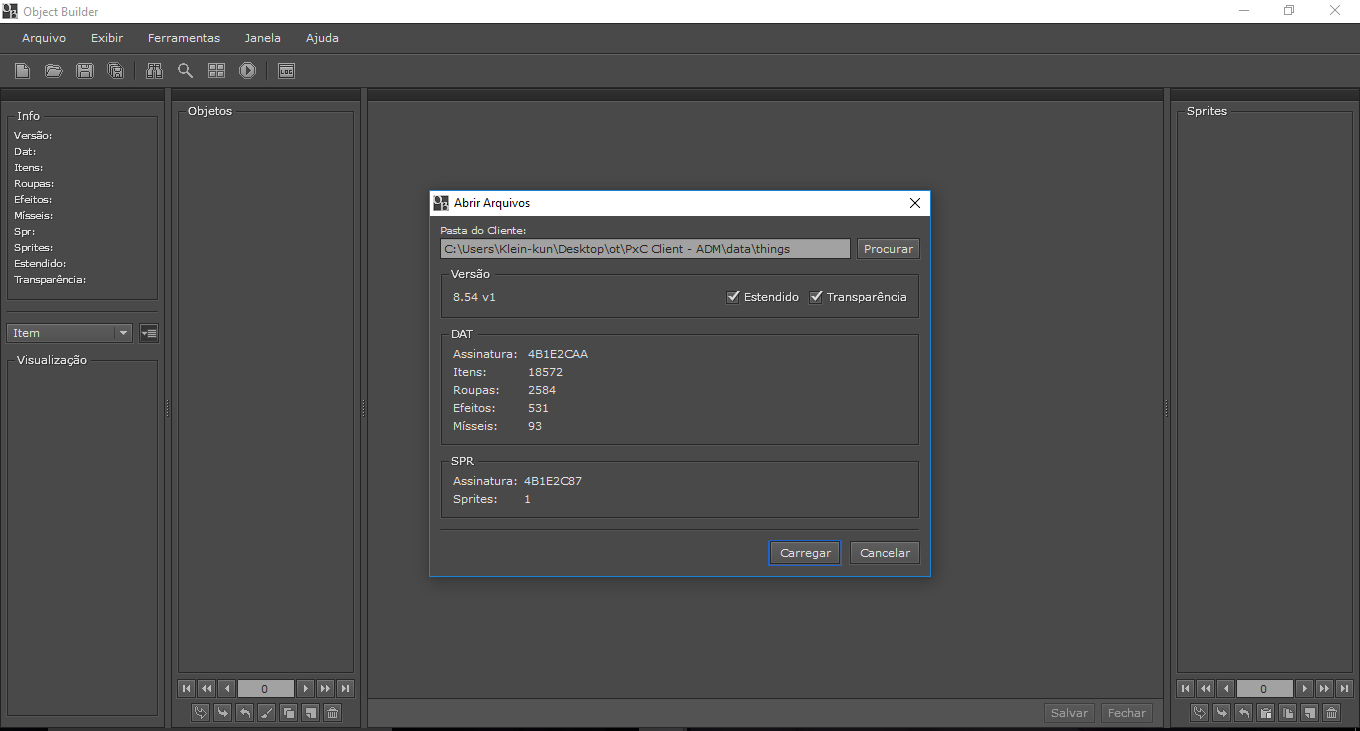Click fast-forward double-arrow in Objetos panel
The image size is (1360, 731).
click(325, 688)
